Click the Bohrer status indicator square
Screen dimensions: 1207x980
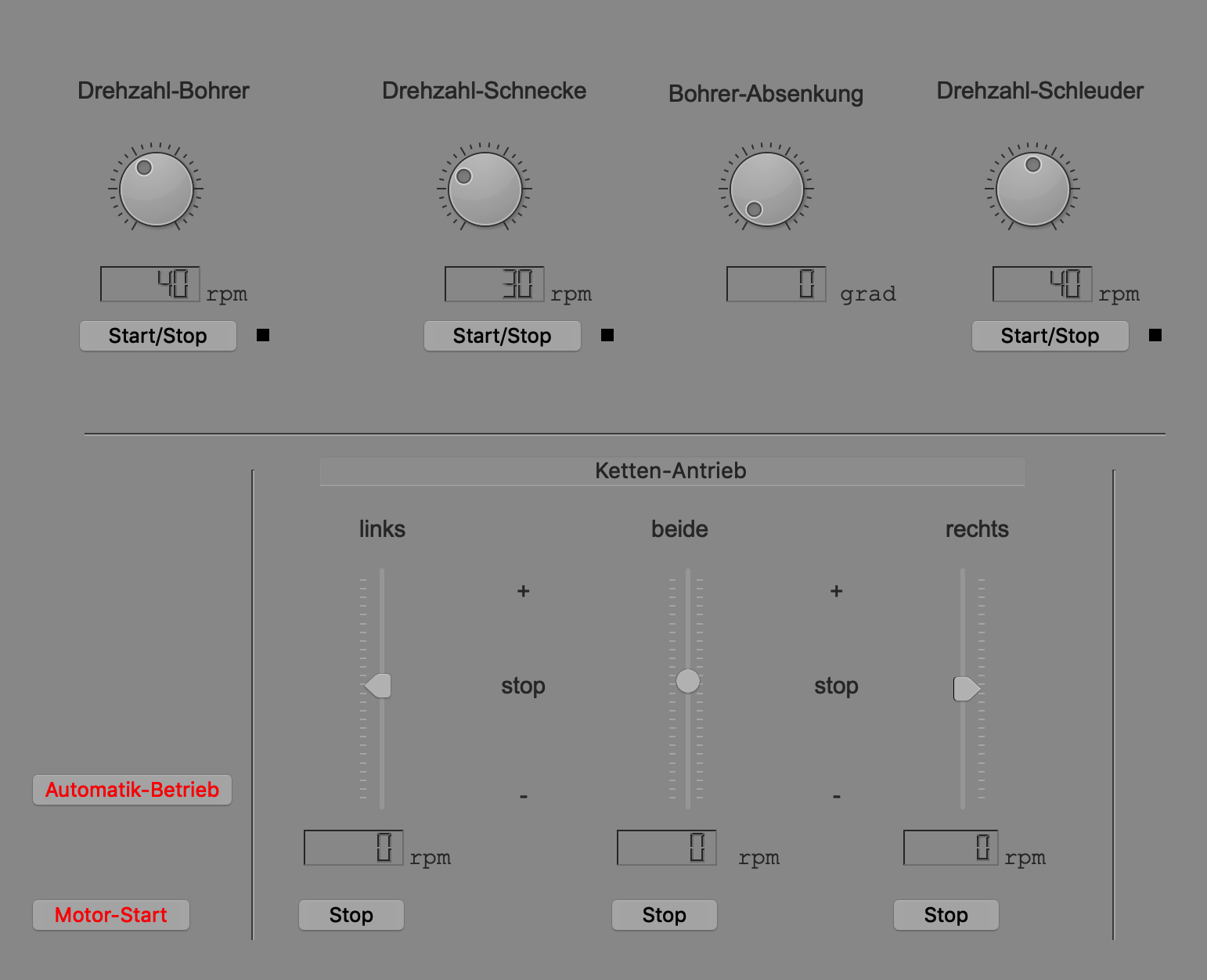tap(263, 335)
